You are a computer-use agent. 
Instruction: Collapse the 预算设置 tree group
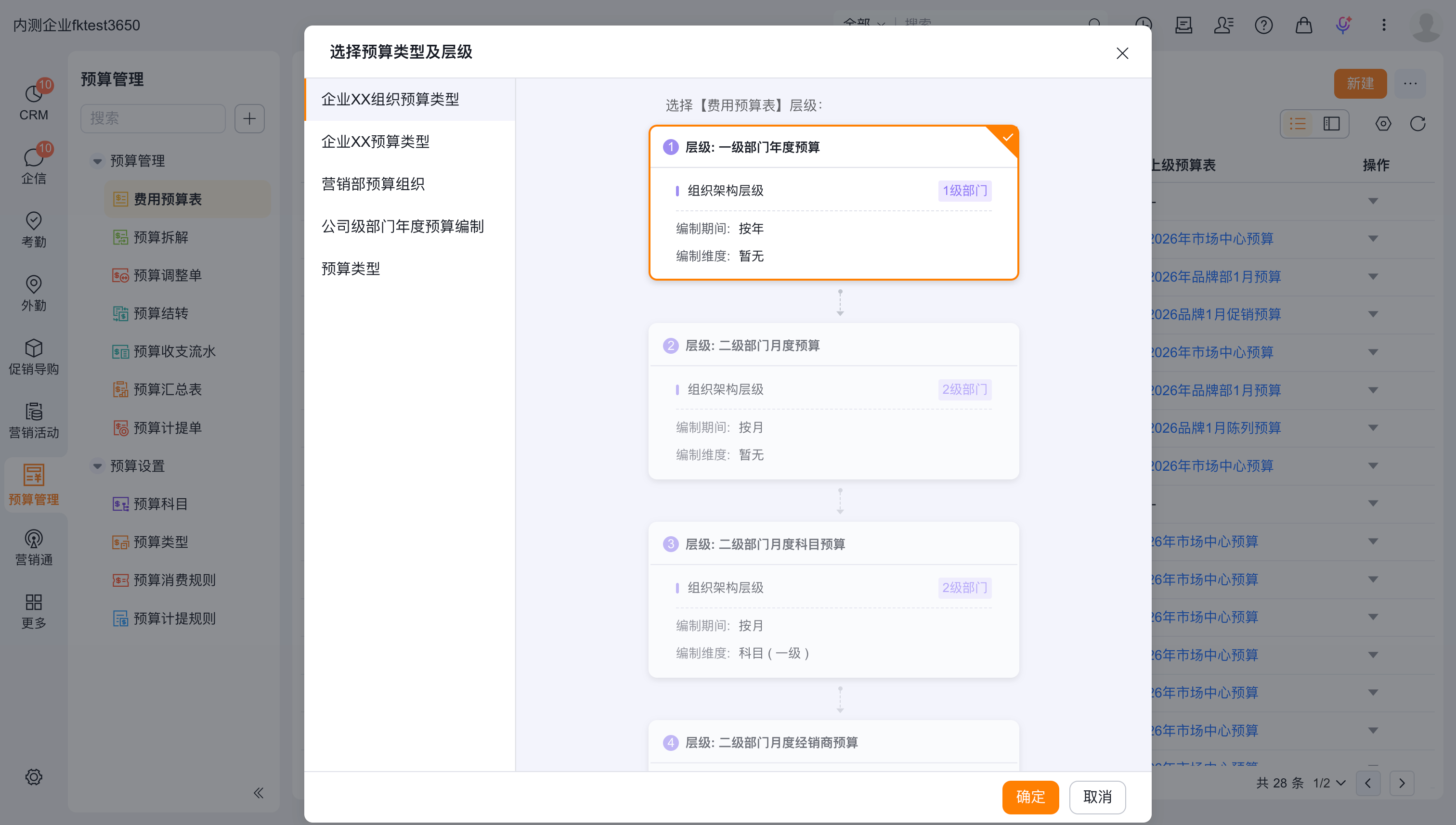[97, 466]
